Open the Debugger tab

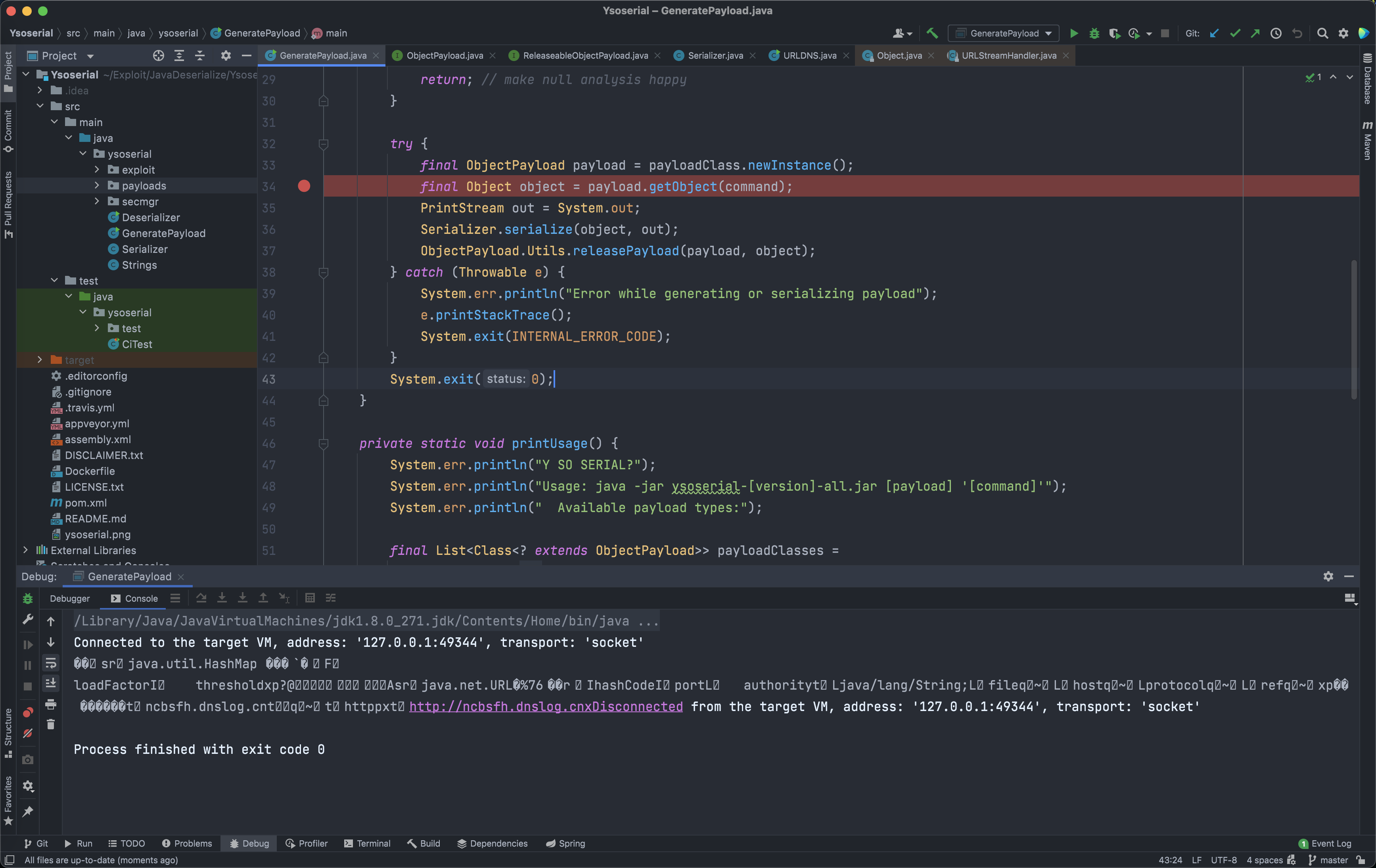(70, 598)
